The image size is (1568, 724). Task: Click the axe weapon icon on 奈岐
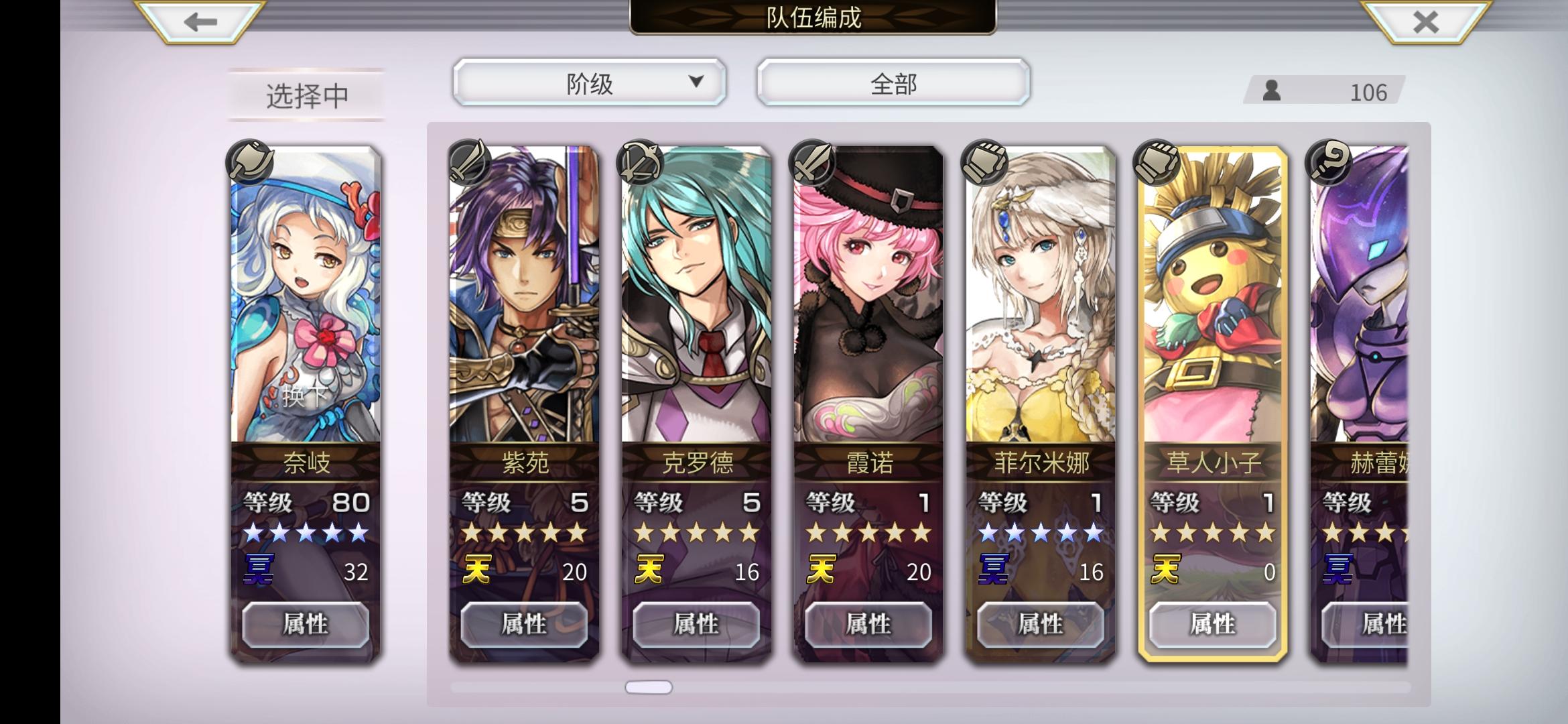(250, 162)
